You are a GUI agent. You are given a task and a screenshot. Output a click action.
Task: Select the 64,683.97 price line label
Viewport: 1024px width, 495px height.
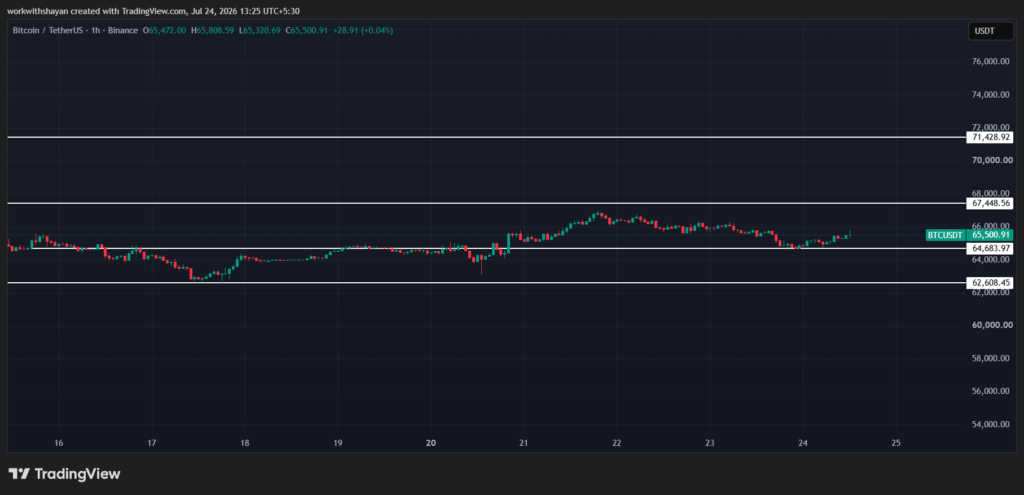click(990, 248)
